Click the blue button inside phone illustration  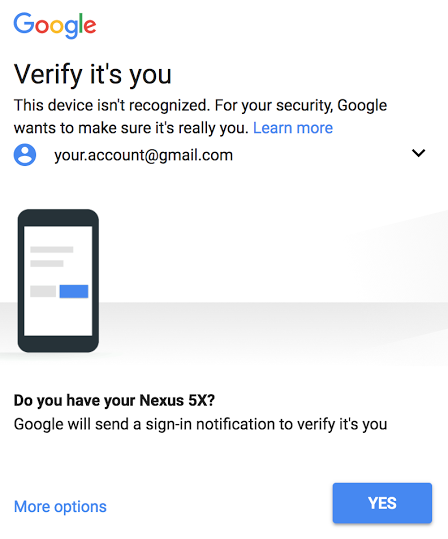tap(74, 291)
